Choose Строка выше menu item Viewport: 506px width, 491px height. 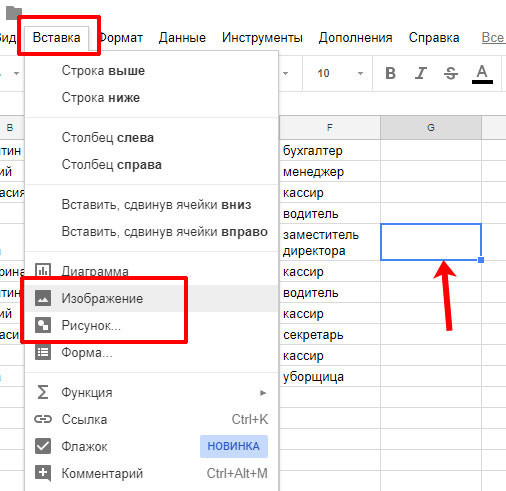(x=152, y=71)
